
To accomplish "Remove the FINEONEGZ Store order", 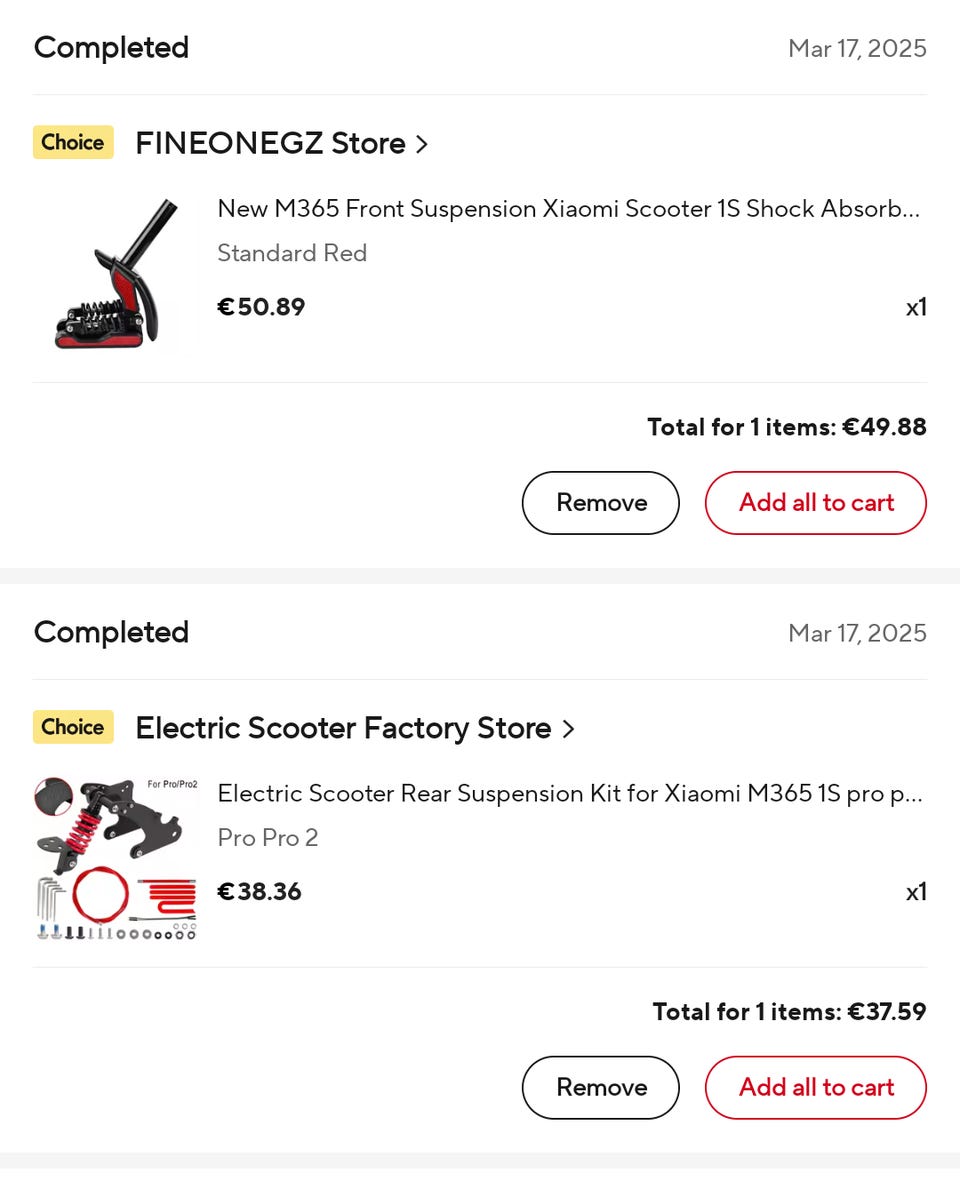I will coord(601,503).
